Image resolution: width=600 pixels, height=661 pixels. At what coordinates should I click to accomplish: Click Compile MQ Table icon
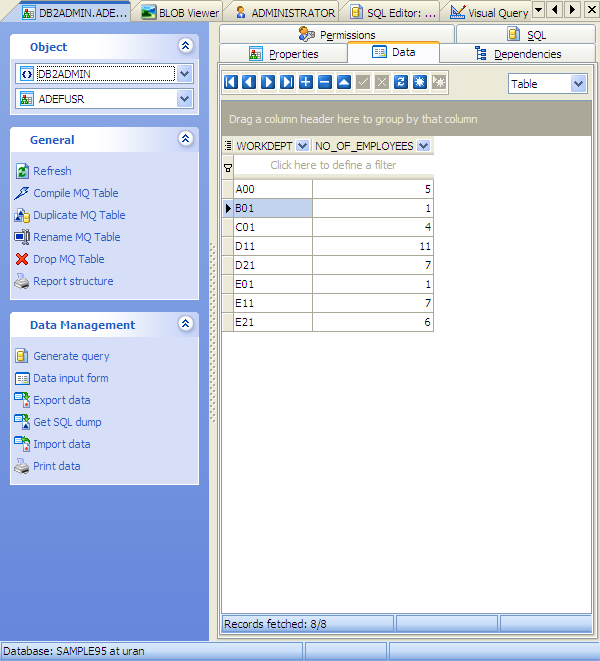(x=22, y=193)
